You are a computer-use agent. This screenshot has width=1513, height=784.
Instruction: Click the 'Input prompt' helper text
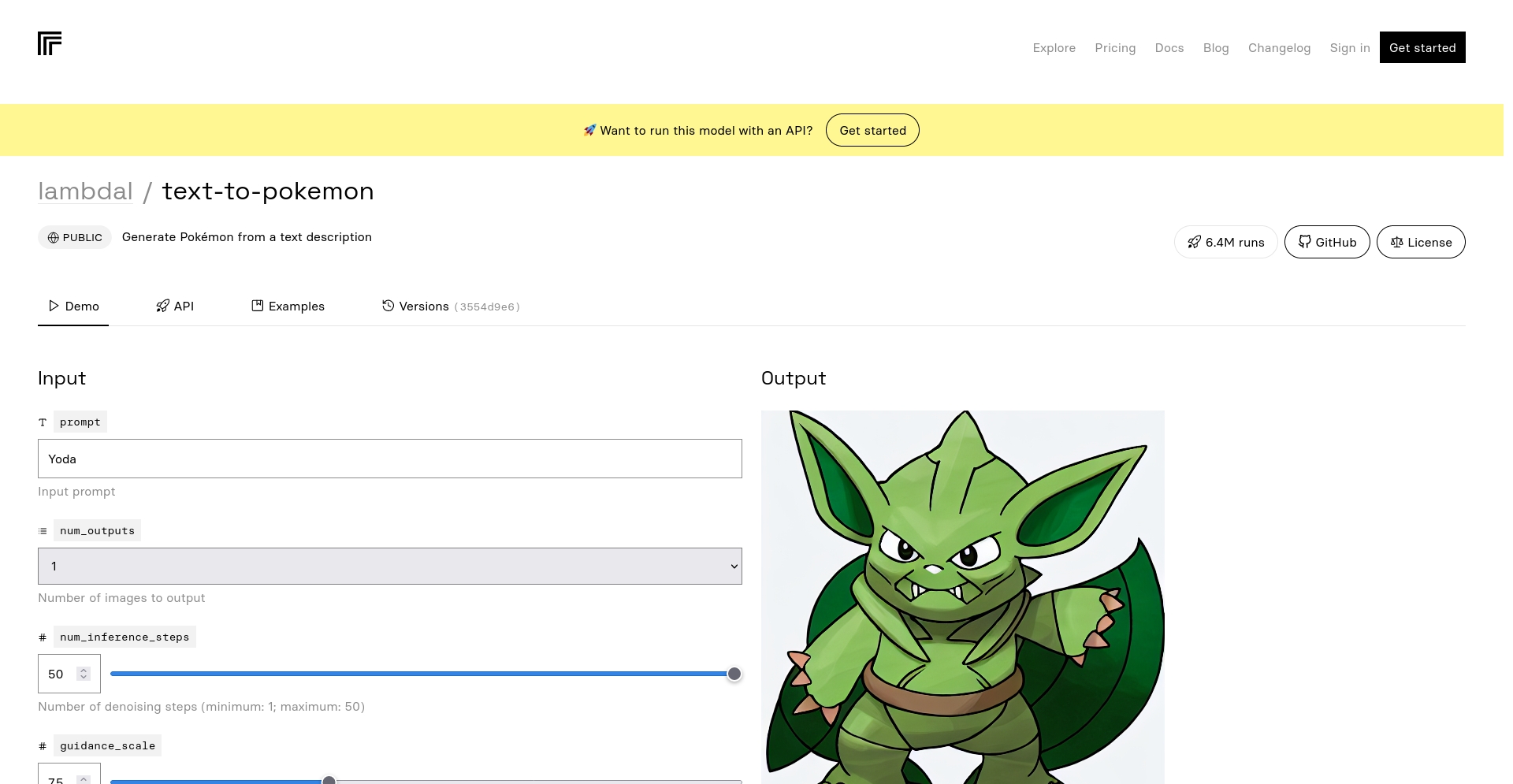[76, 492]
